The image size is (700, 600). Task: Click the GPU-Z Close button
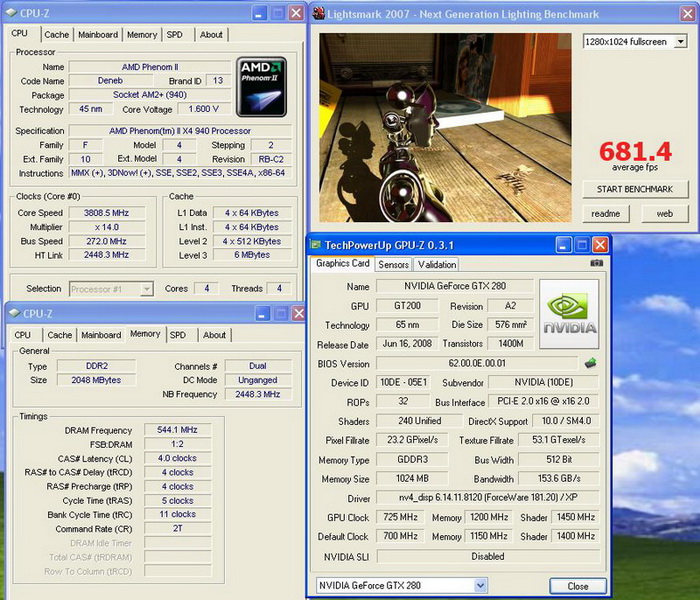[578, 586]
